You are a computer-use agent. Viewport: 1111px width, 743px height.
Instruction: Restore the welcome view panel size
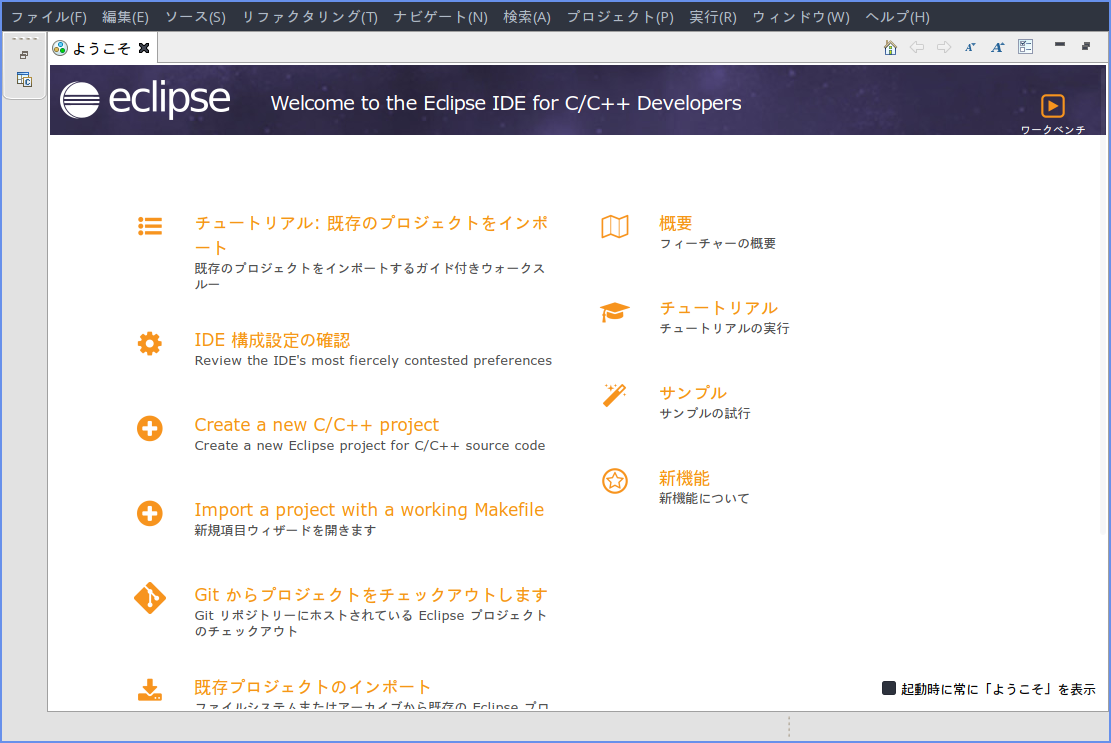pos(1085,46)
